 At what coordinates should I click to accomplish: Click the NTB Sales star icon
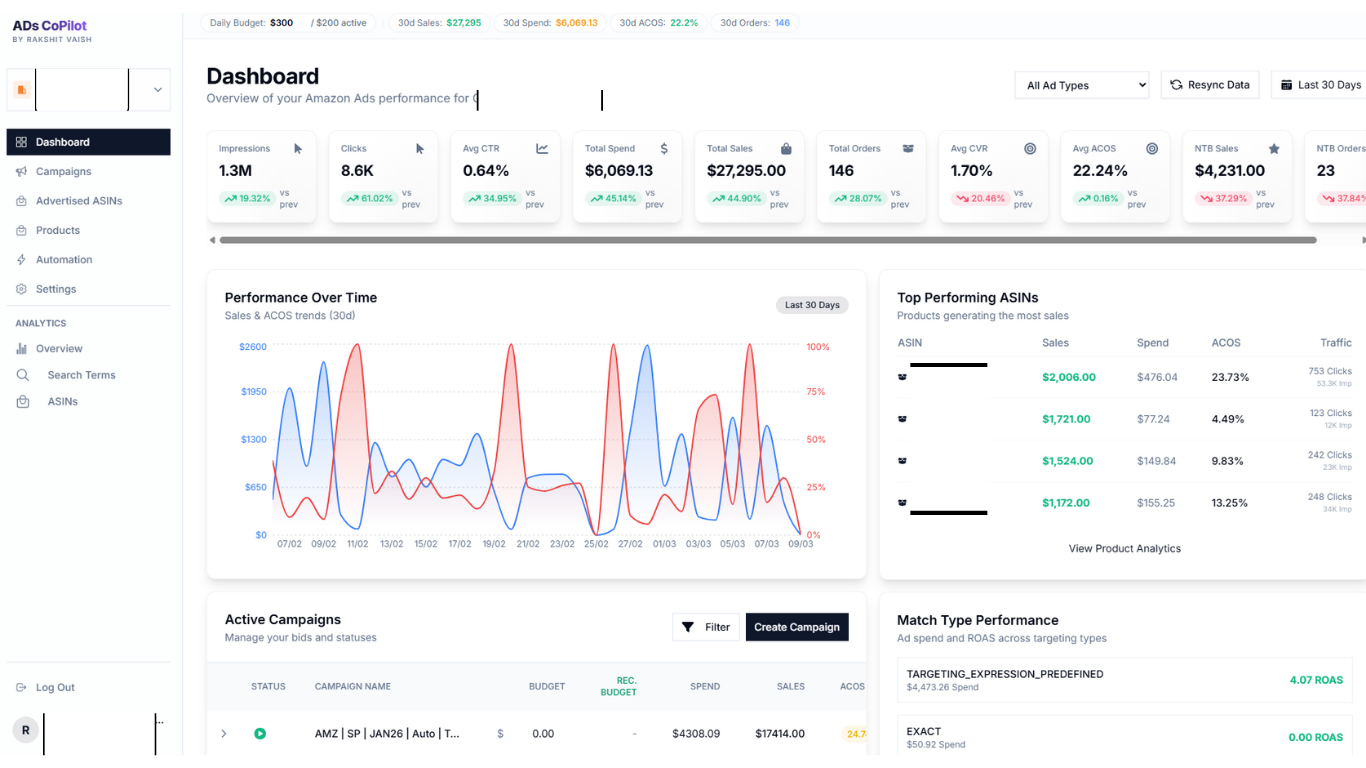click(1274, 148)
